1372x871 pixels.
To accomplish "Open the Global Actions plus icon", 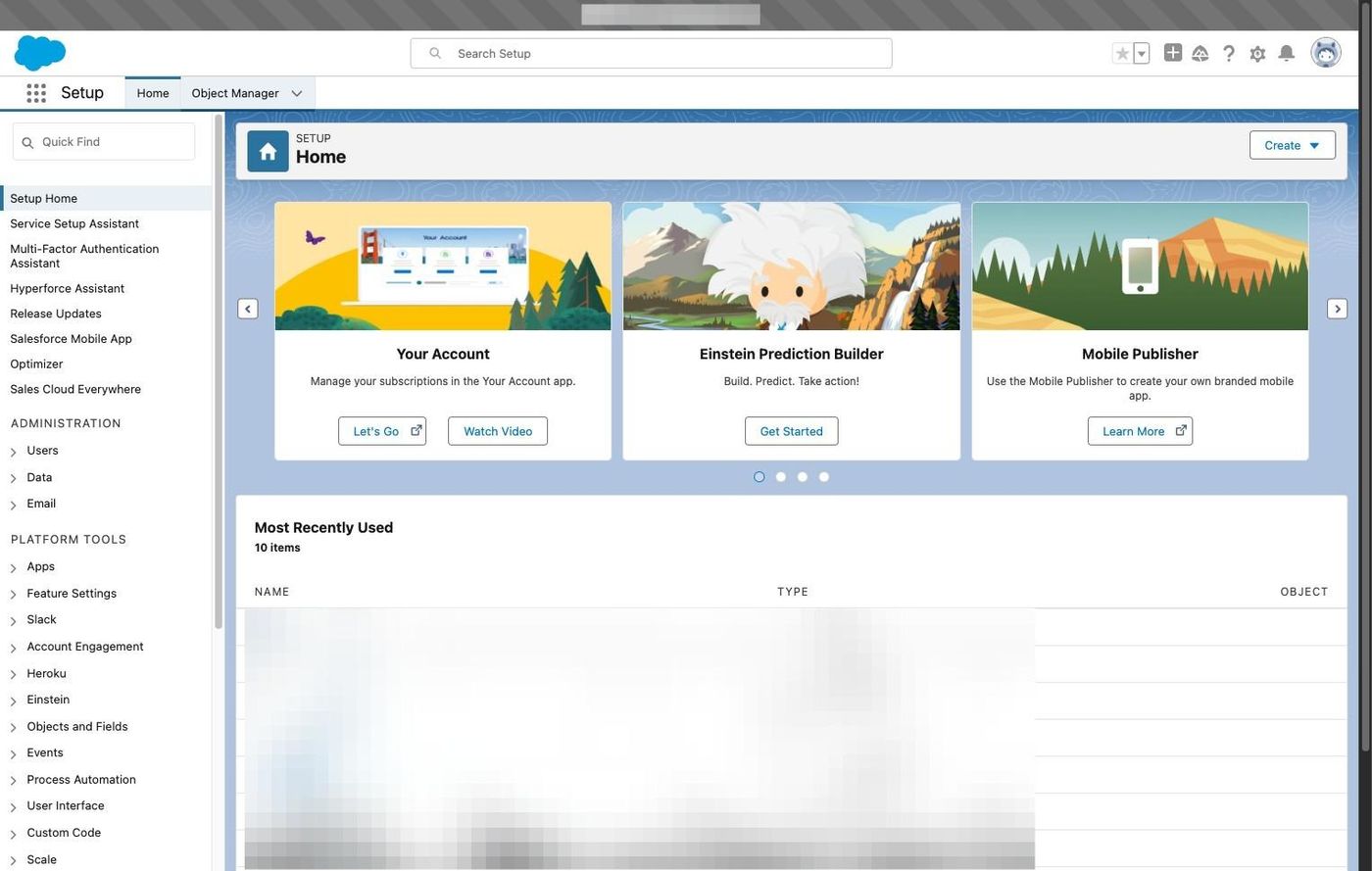I will 1172,53.
